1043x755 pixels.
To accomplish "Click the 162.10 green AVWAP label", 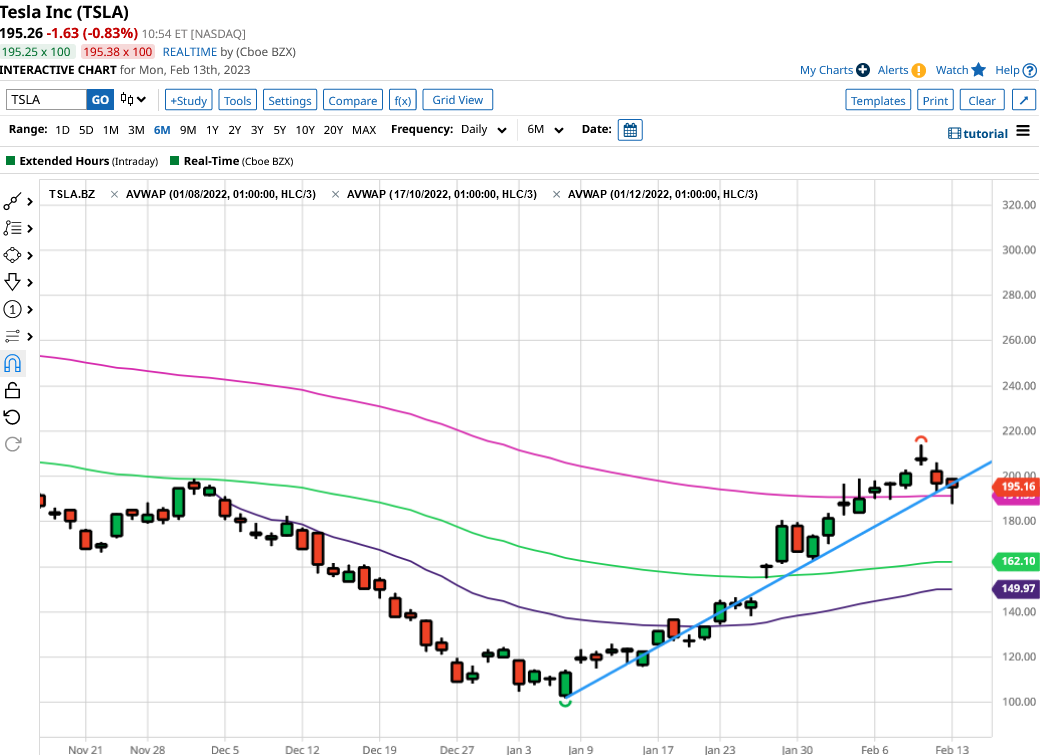I will pos(1016,561).
